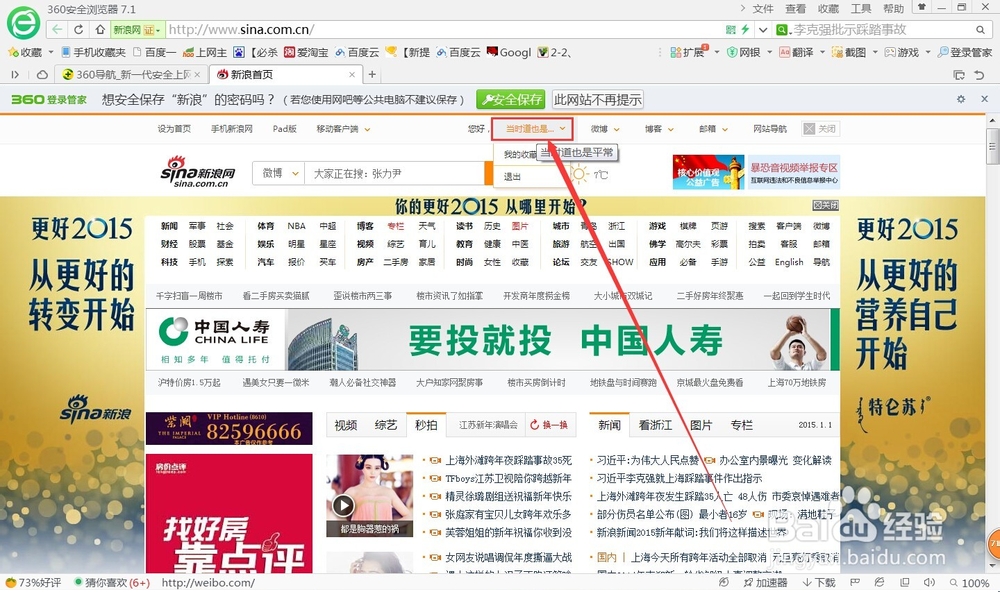Click the cloud icon beside the tab bar
Image resolution: width=1000 pixels, height=592 pixels.
click(42, 75)
